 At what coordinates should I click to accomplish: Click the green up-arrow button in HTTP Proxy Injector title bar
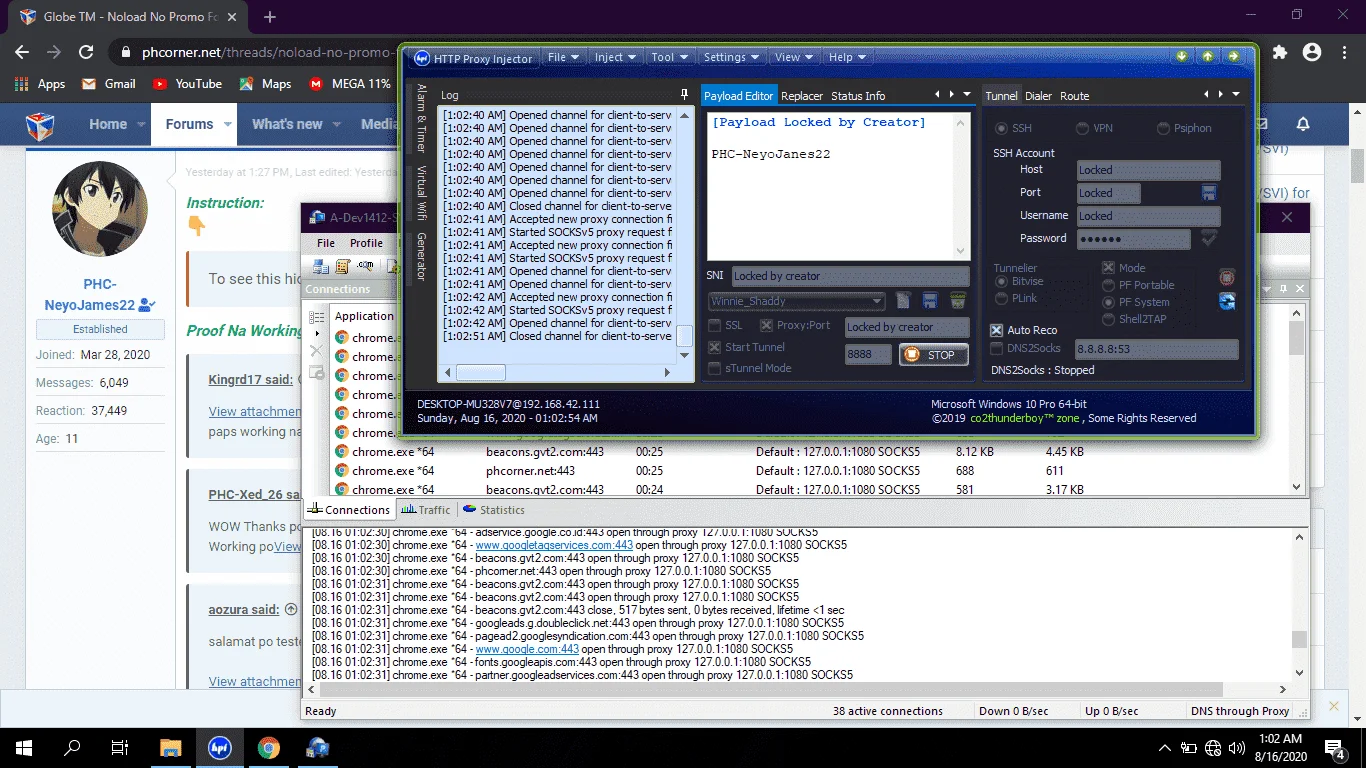(x=1208, y=57)
